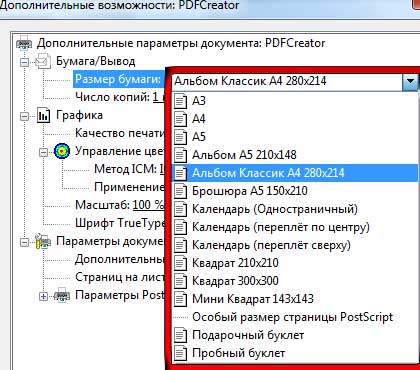
Task: Choose Особый размер страницы PostScript
Action: click(x=294, y=317)
